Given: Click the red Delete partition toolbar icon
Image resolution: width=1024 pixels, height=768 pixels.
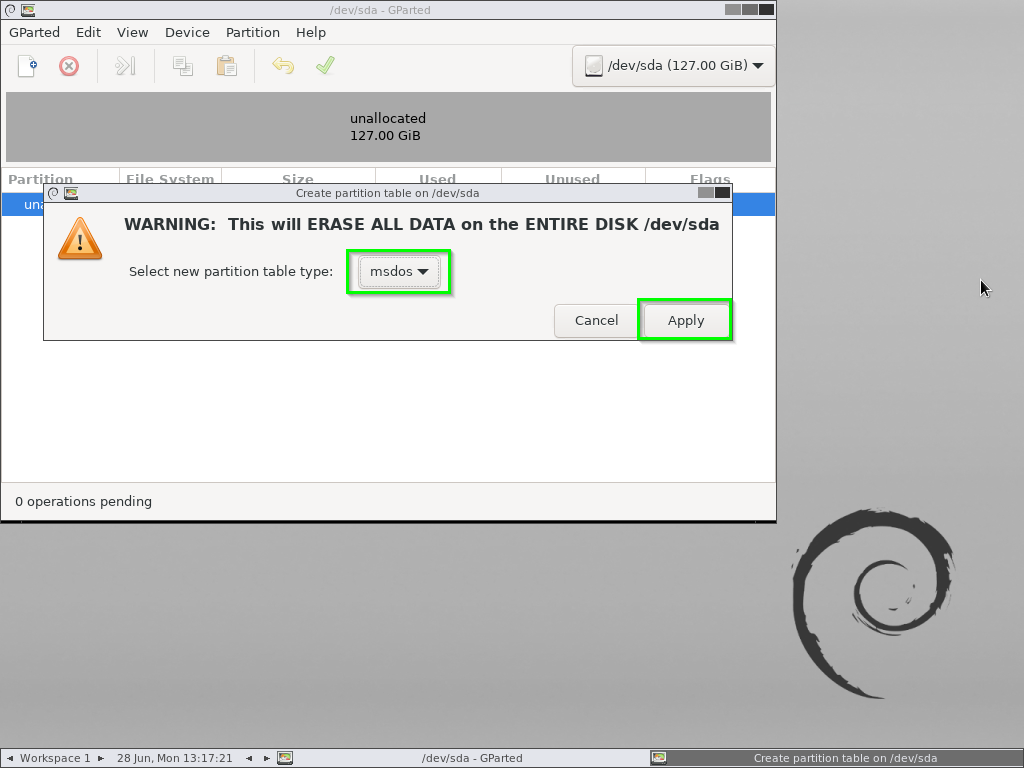Looking at the screenshot, I should (x=69, y=66).
